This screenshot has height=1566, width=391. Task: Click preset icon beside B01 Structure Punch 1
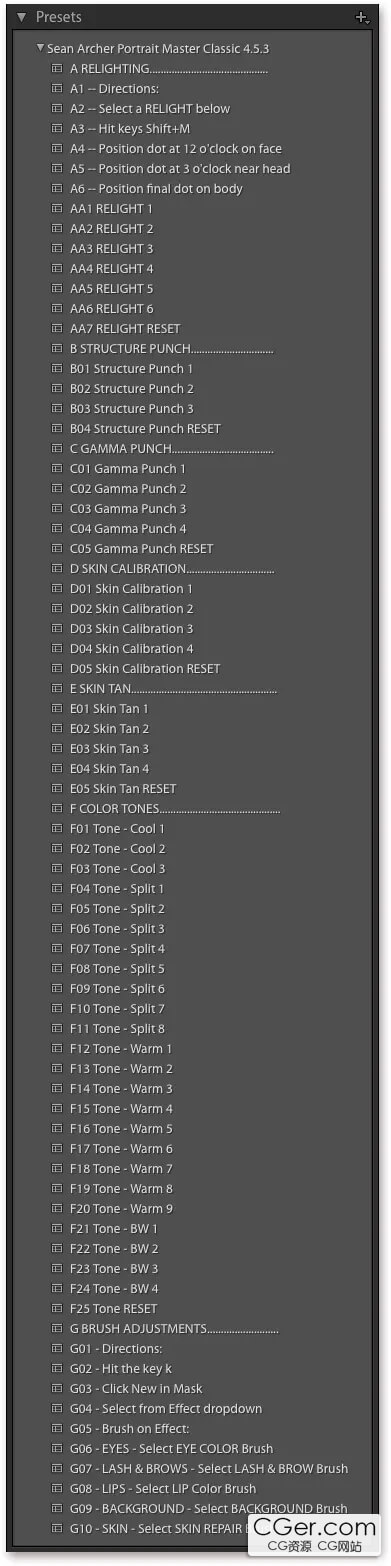(x=57, y=368)
